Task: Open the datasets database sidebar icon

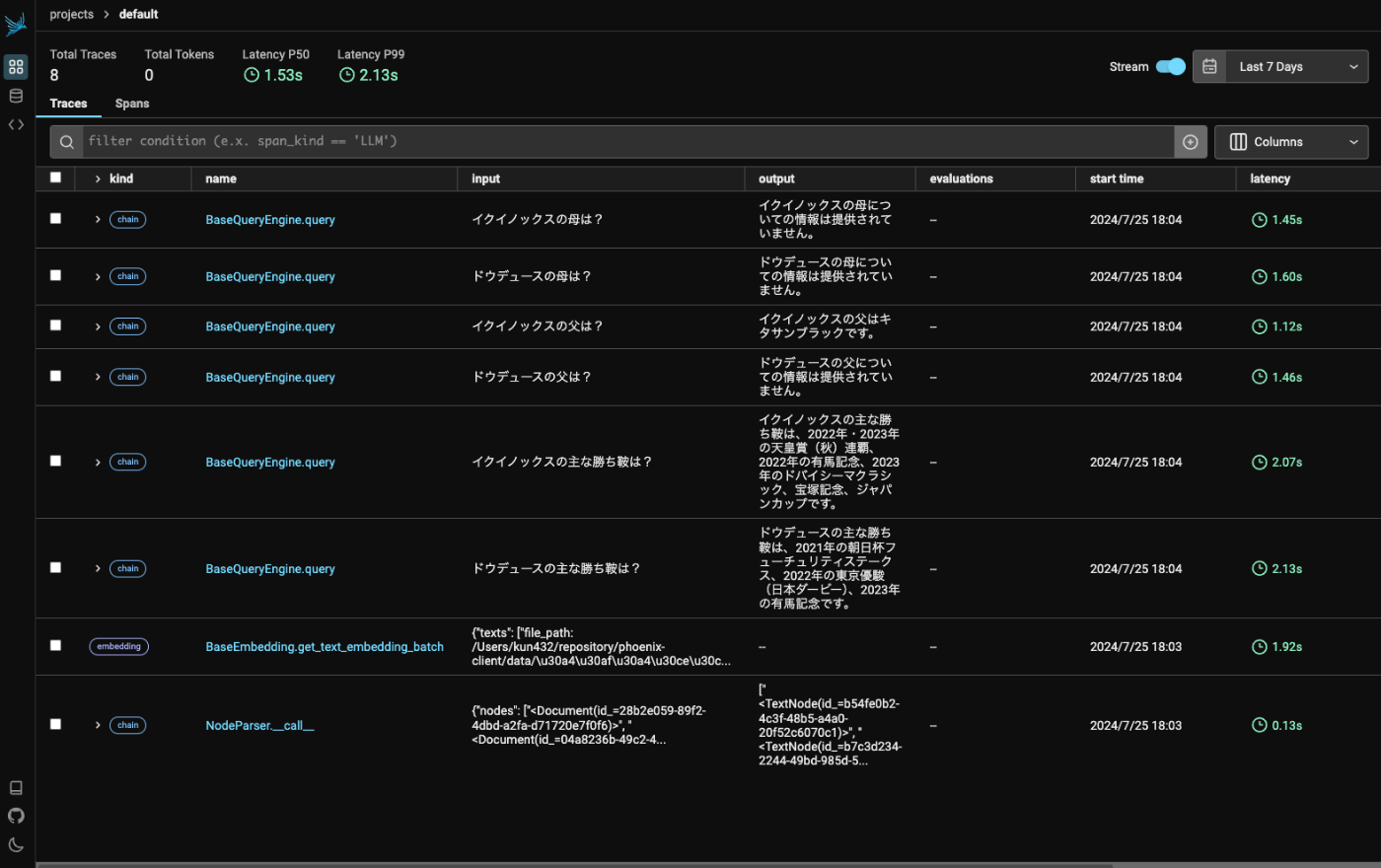Action: point(16,96)
